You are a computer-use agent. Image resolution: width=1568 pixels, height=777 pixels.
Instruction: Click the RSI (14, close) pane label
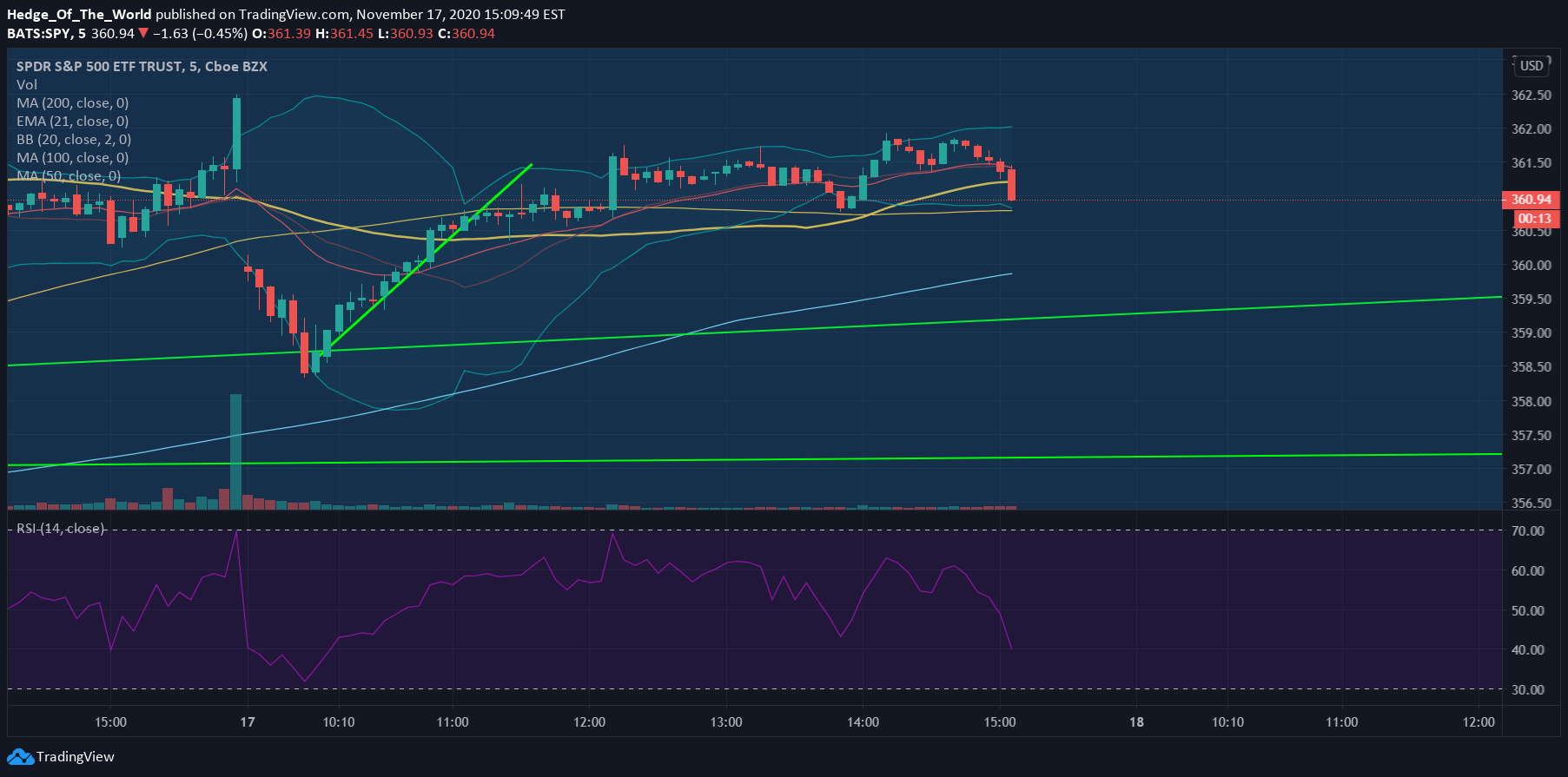(61, 529)
